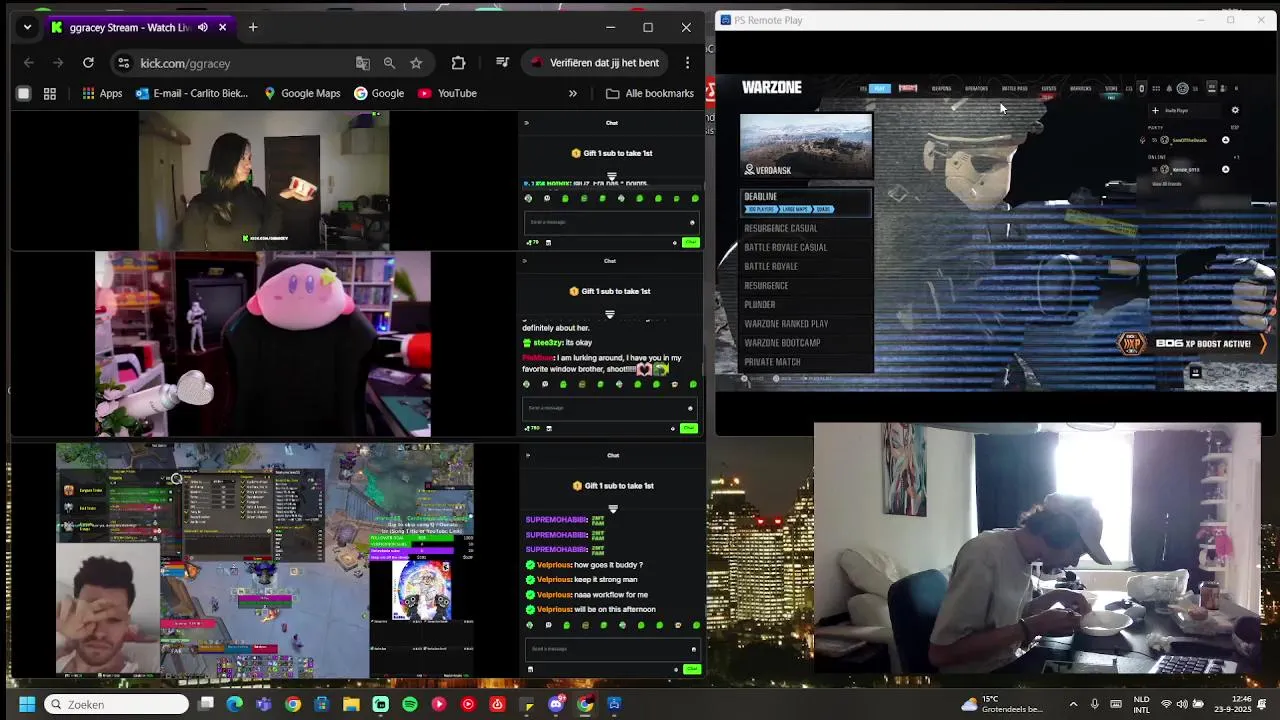Open the STORE tab in Warzone
Screen dimensions: 1280x720
point(1111,88)
